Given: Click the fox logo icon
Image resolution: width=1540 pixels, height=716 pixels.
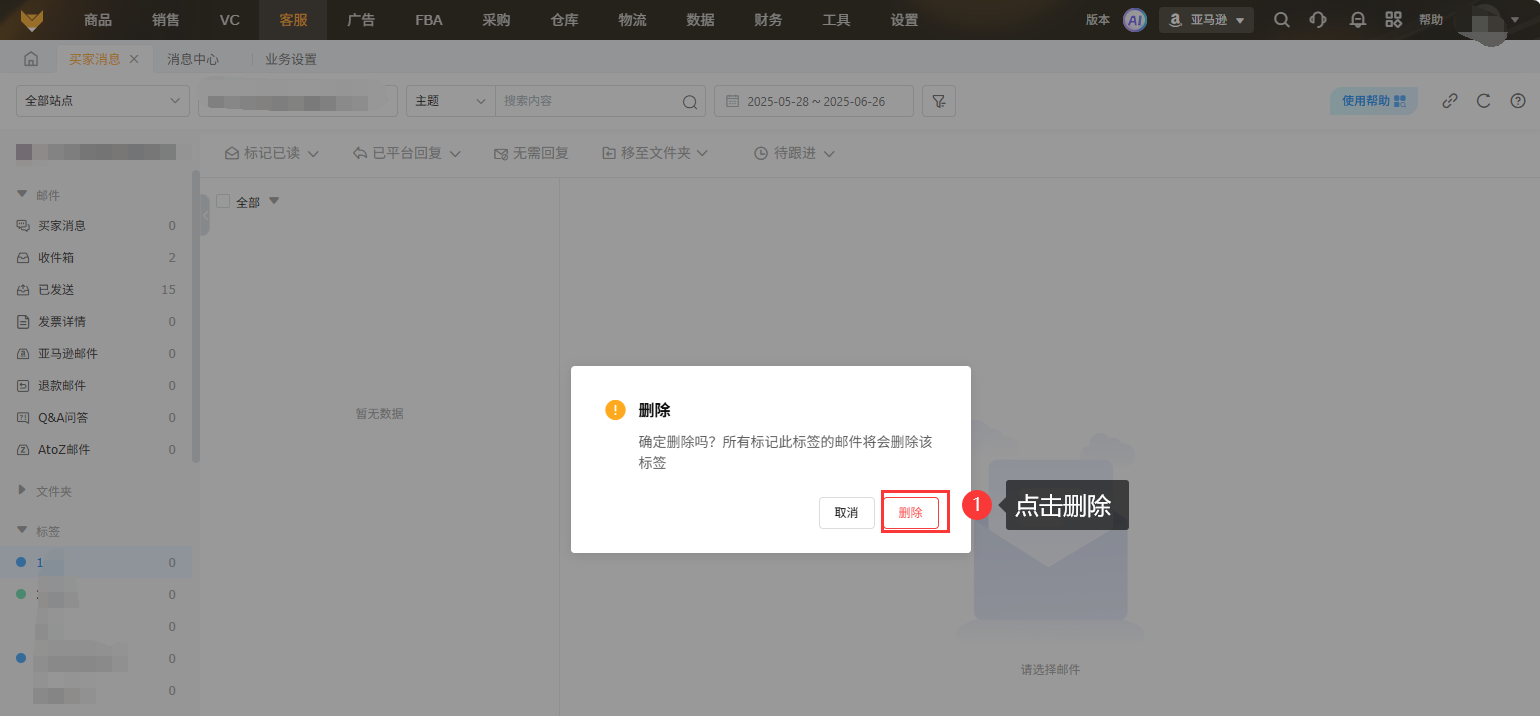Looking at the screenshot, I should [32, 20].
